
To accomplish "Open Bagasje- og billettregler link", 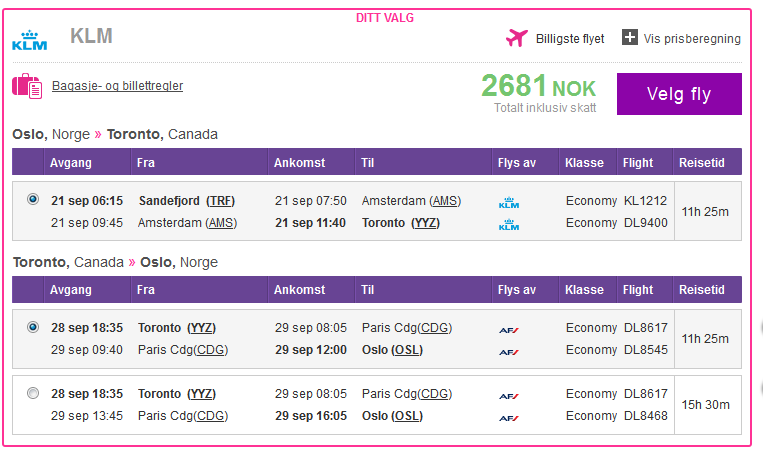I will 117,86.
